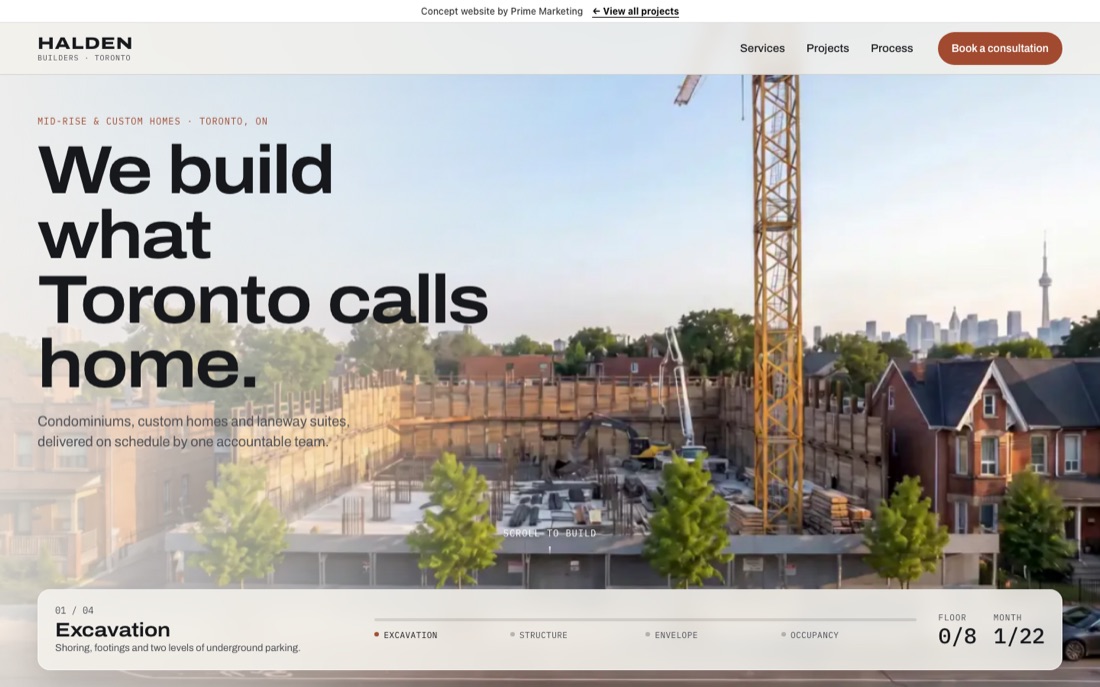Viewport: 1100px width, 687px height.
Task: Click the Book a consultation button
Action: (1000, 48)
